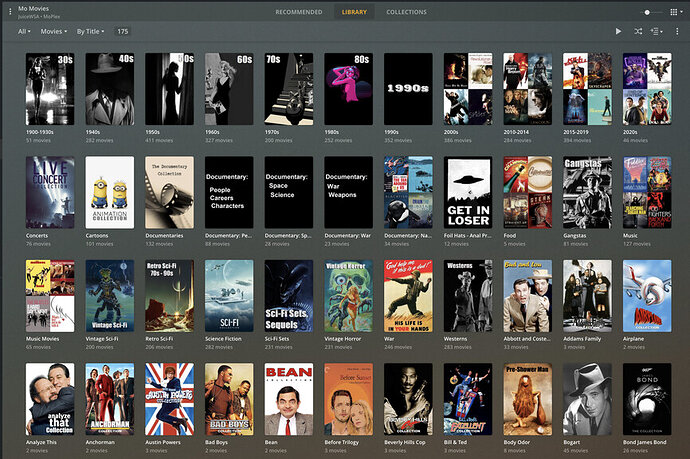The image size is (690, 459).
Task: Open the Documentaries collection poster
Action: click(x=169, y=192)
